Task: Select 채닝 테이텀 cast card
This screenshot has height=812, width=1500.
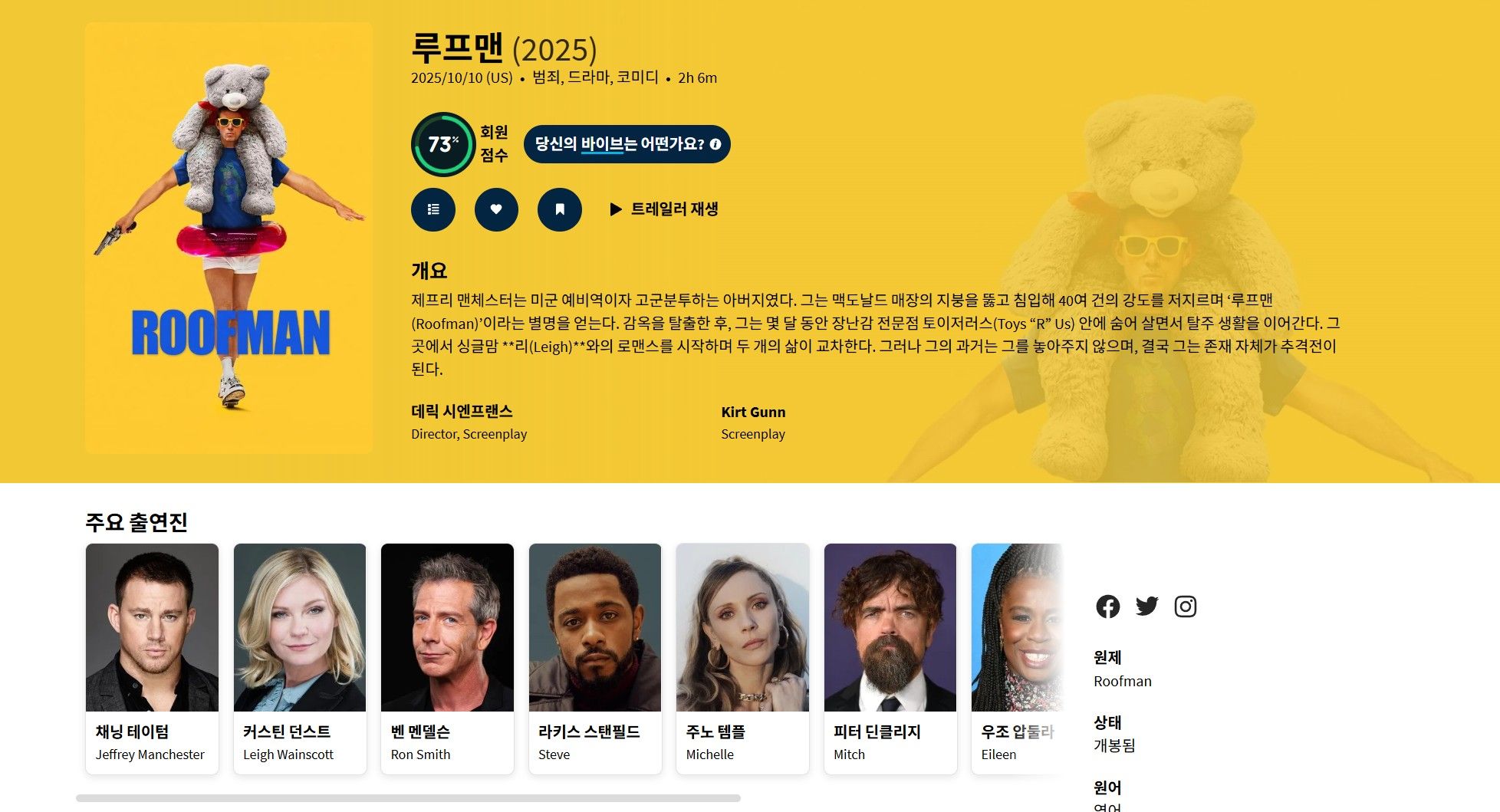Action: 152,659
